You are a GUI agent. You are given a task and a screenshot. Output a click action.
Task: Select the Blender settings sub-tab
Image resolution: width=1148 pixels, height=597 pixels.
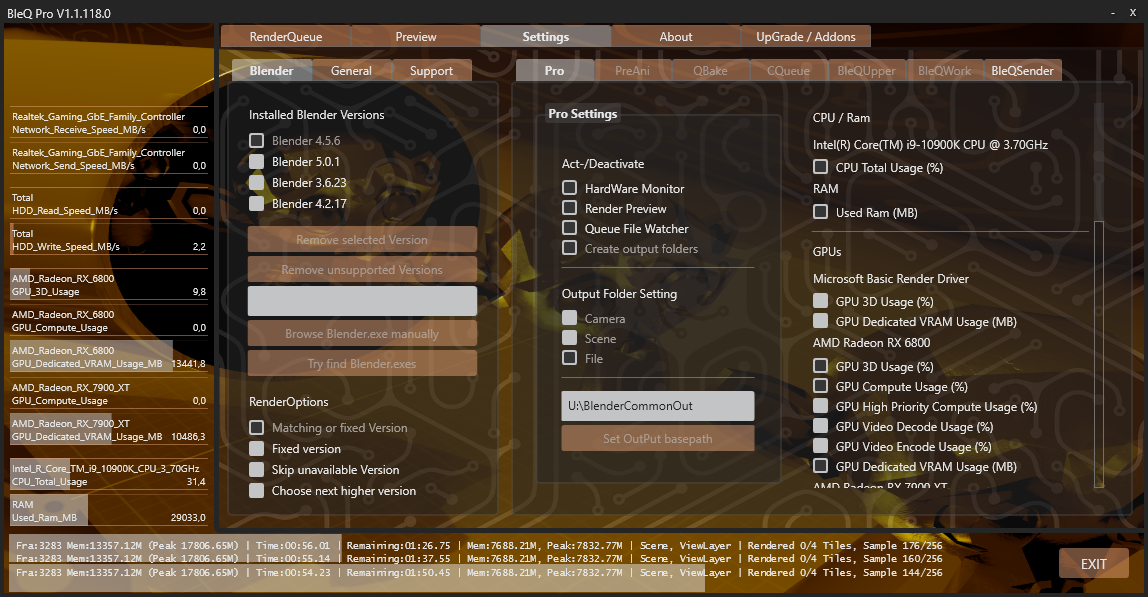coord(272,70)
